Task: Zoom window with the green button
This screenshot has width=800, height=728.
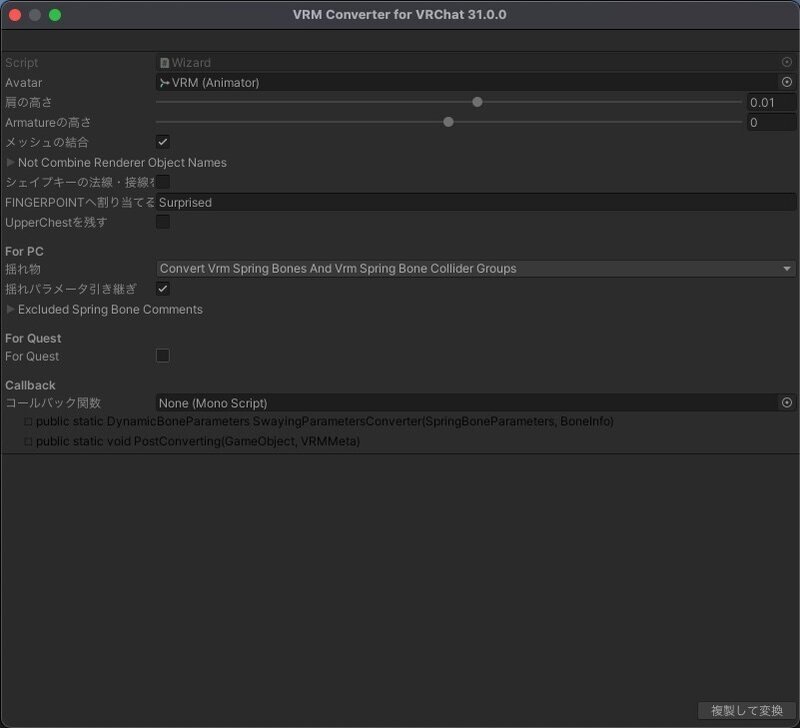Action: click(x=55, y=15)
